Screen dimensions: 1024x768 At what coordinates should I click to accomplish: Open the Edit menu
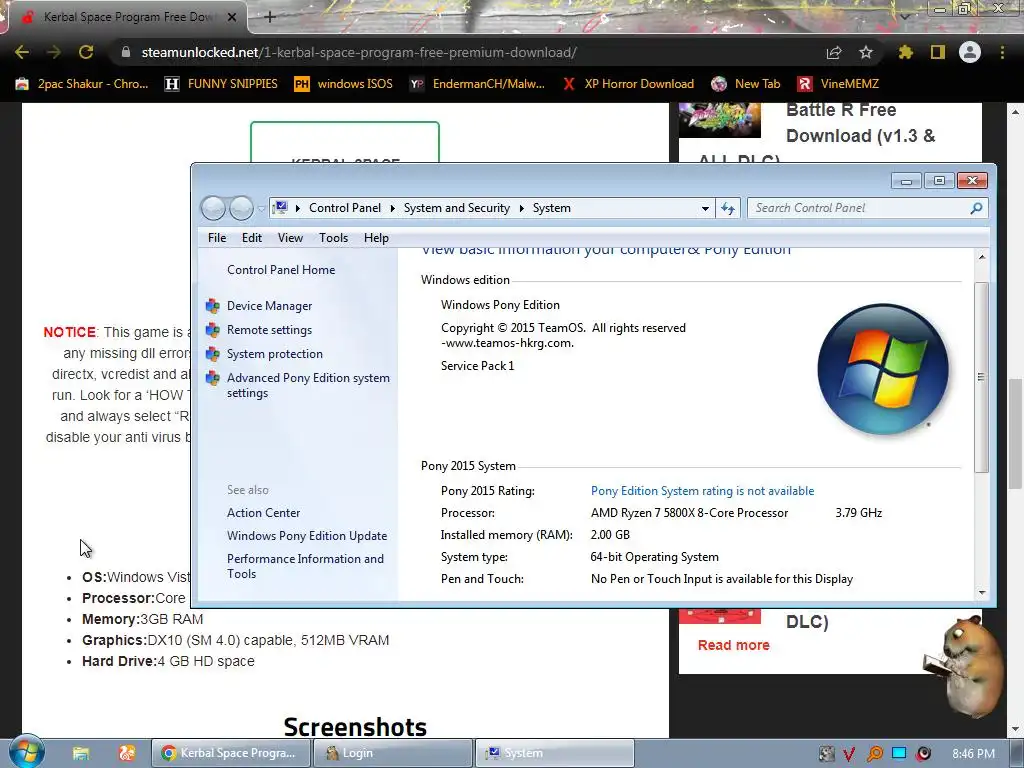251,238
